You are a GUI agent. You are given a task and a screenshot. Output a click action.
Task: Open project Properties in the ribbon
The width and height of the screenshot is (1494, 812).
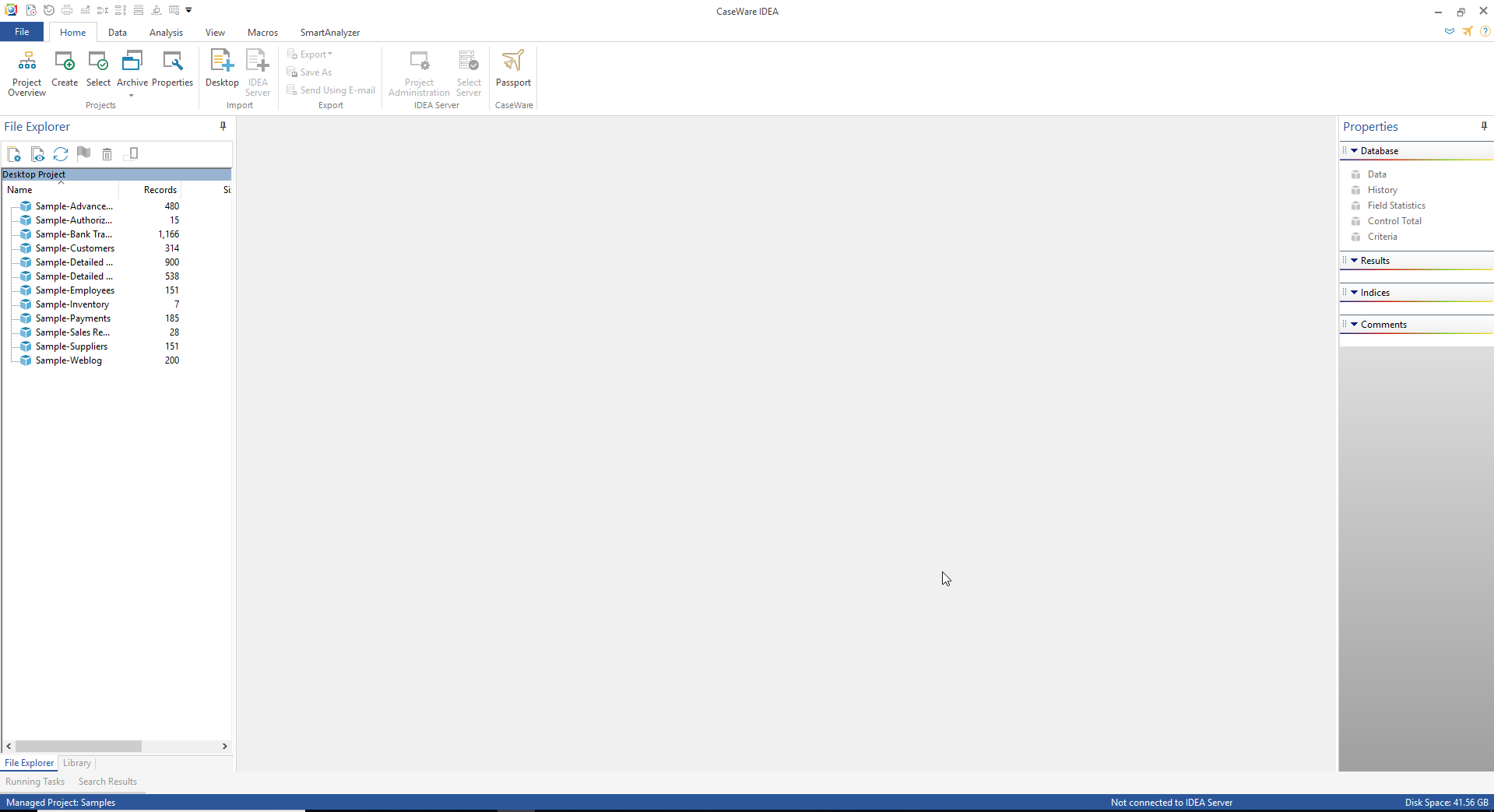[x=172, y=69]
